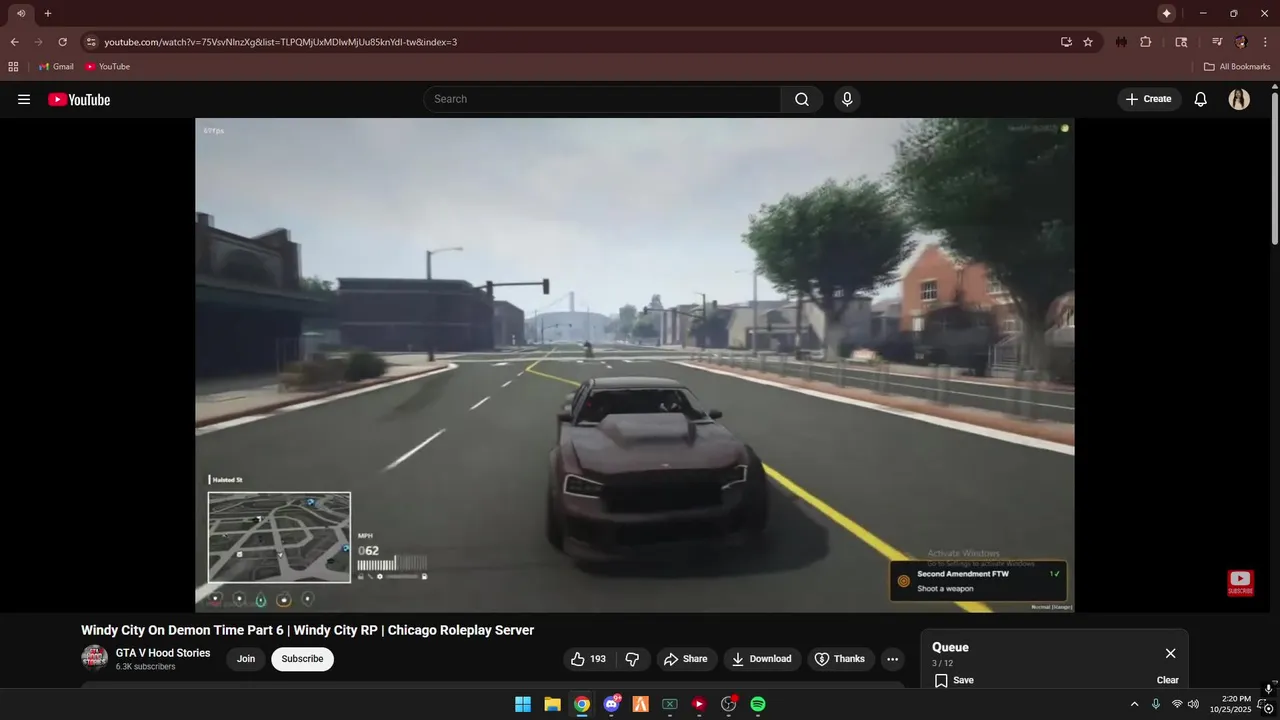
Task: Subscribe to GTA V Hood Stories
Action: (x=302, y=659)
